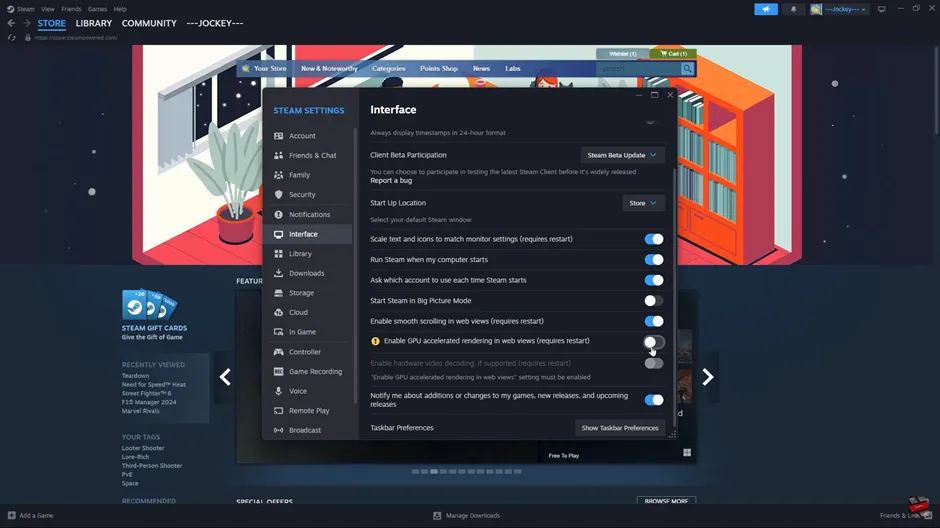Open Controller gamepad icon

coord(278,352)
